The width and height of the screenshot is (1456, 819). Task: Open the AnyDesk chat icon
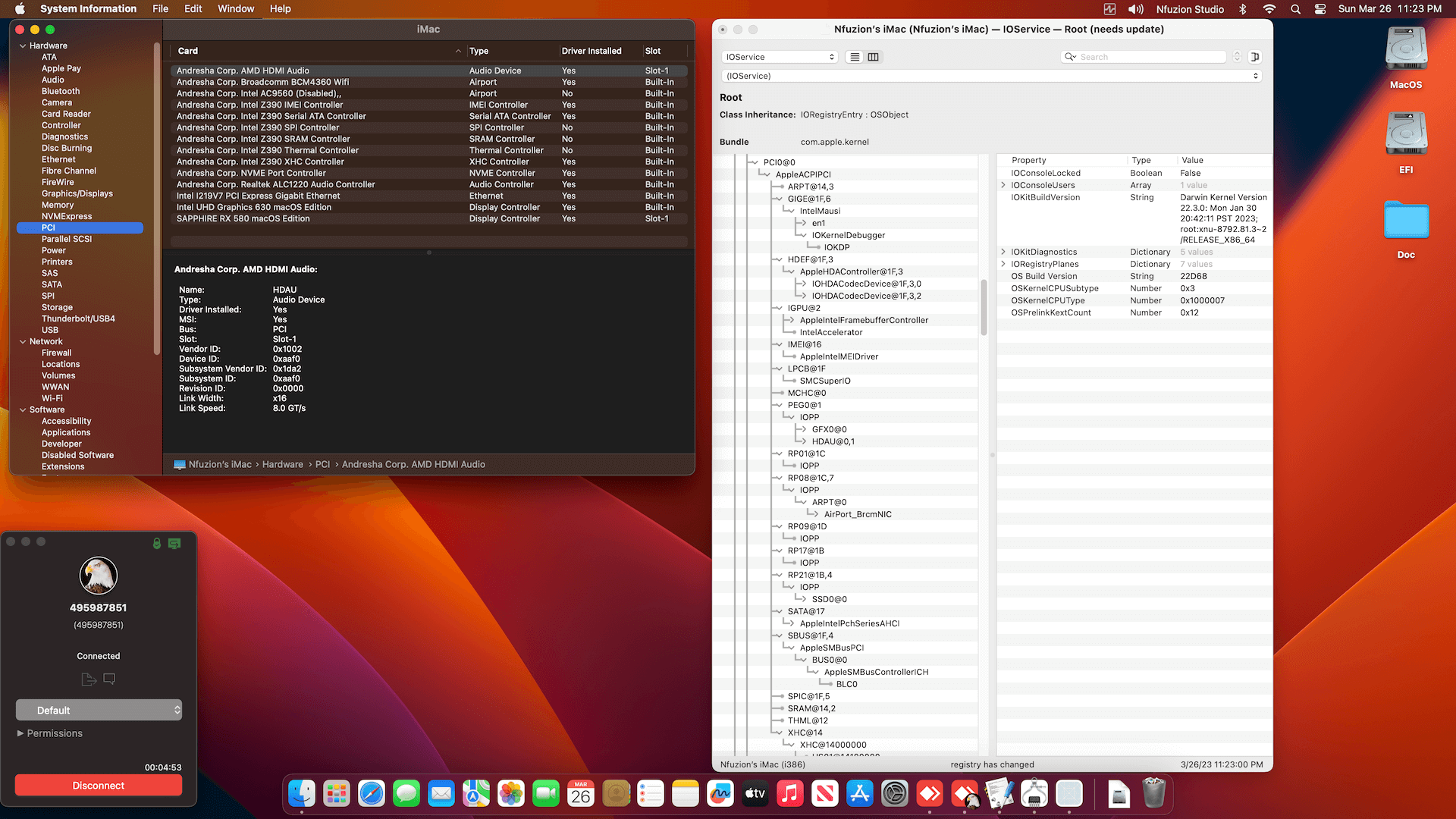109,679
